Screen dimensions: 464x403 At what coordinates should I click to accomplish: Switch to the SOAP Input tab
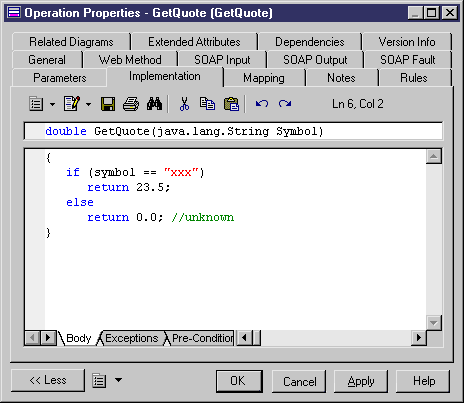[x=222, y=60]
